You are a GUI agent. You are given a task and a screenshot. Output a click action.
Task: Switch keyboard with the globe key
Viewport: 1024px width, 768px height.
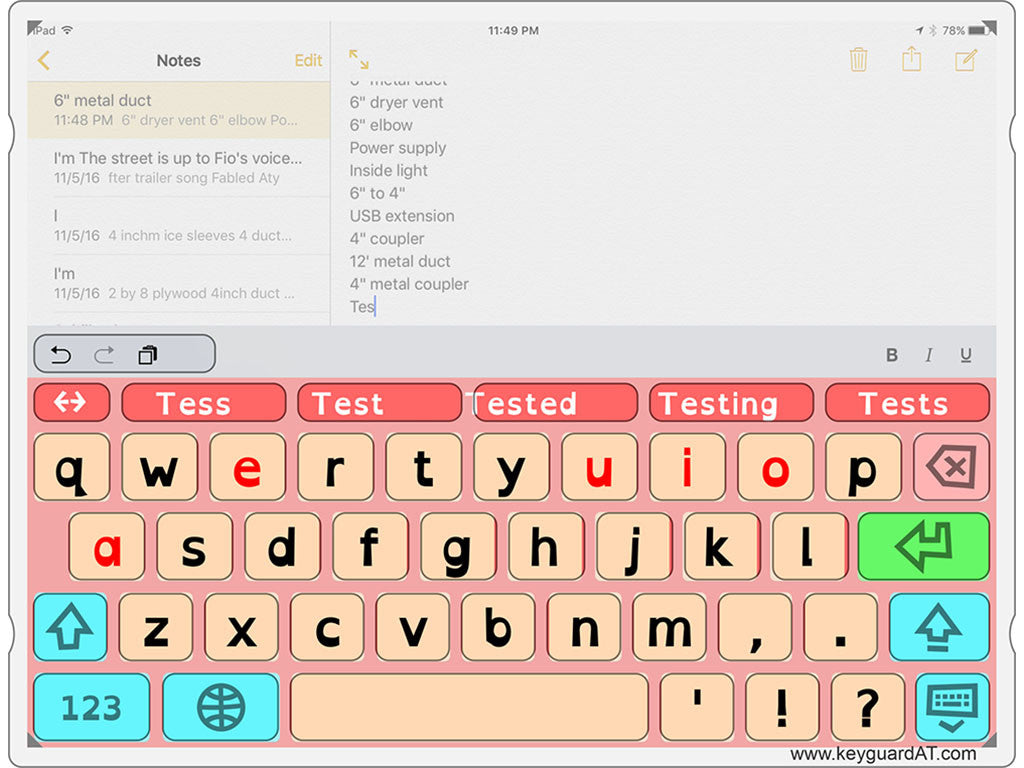pyautogui.click(x=220, y=707)
